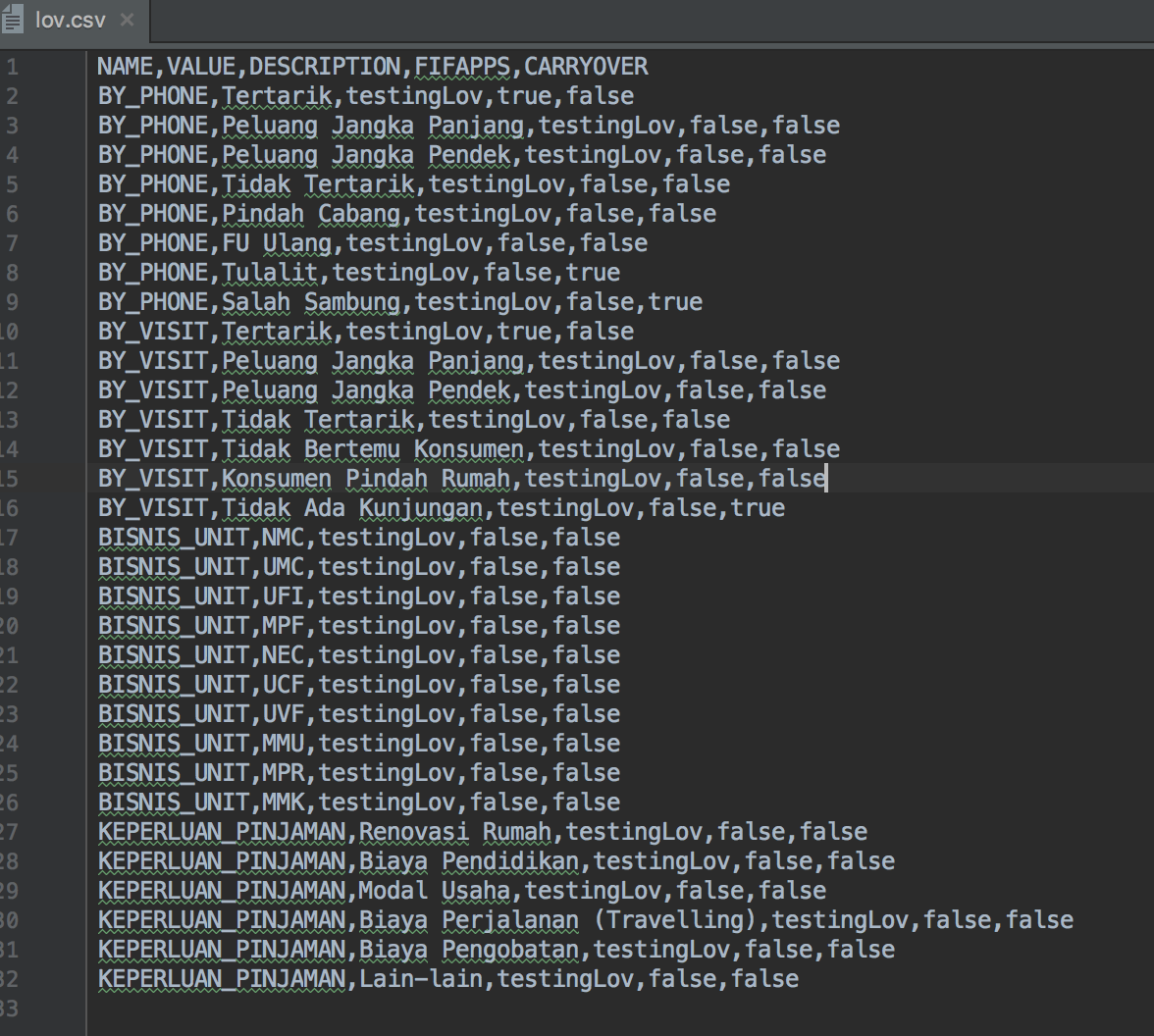Click the true value on the FIFAPPS column line 2

pos(525,95)
